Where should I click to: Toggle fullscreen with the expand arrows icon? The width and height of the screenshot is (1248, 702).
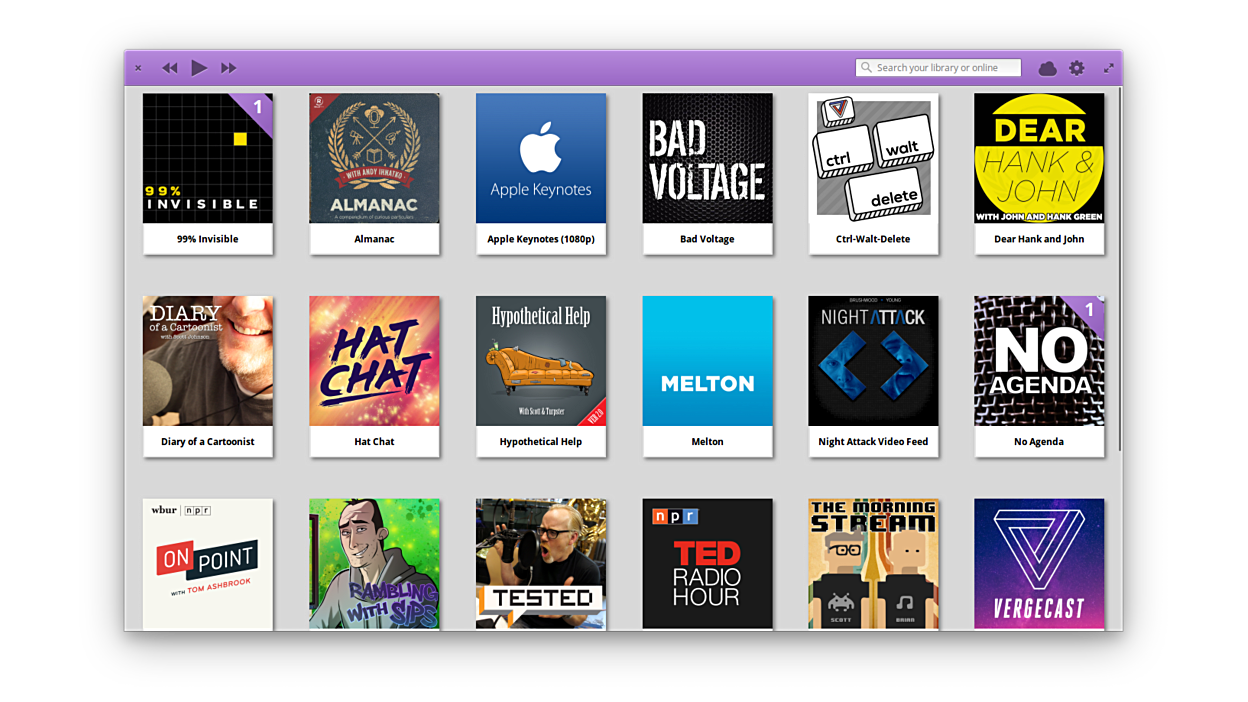(1108, 68)
